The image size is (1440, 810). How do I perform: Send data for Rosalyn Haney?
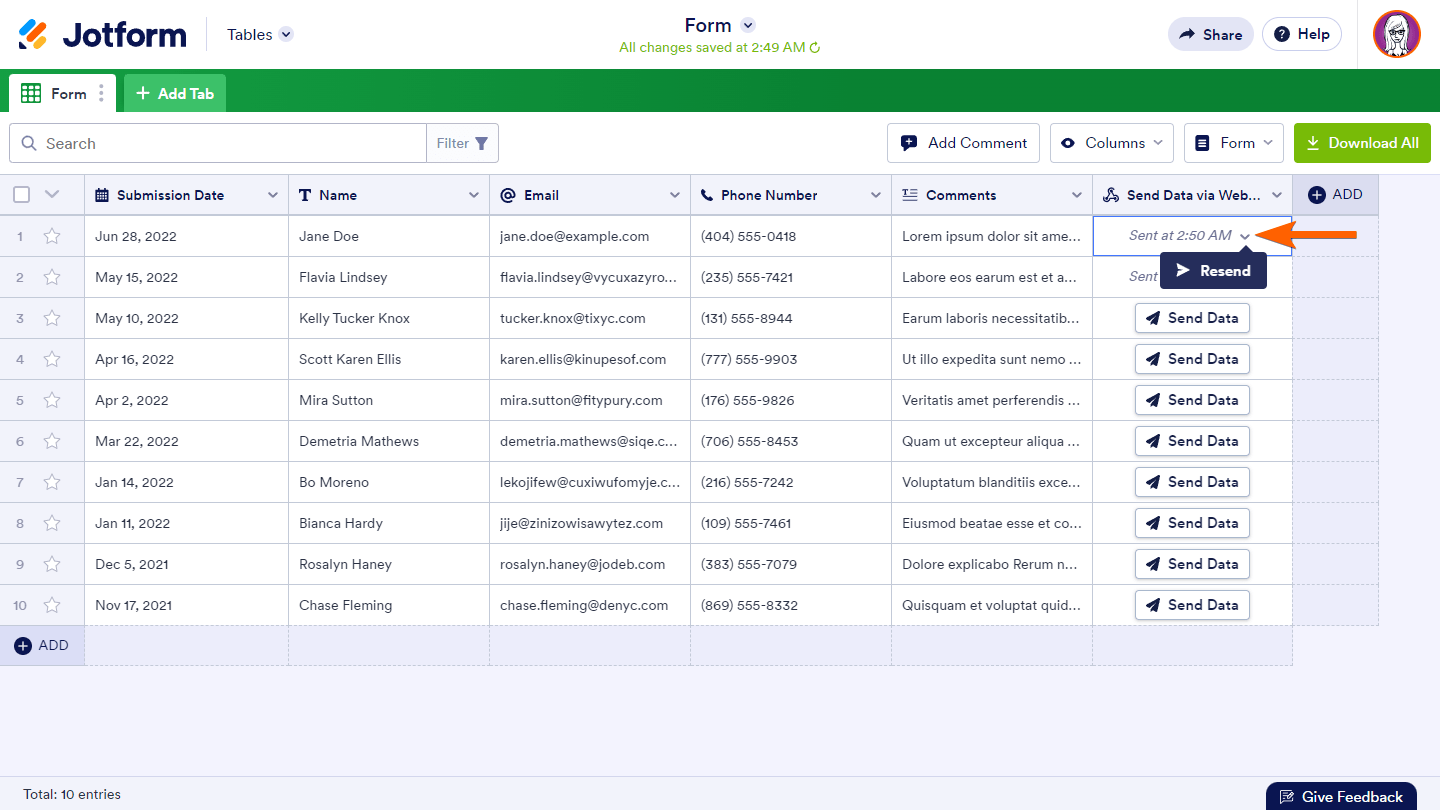pyautogui.click(x=1192, y=564)
